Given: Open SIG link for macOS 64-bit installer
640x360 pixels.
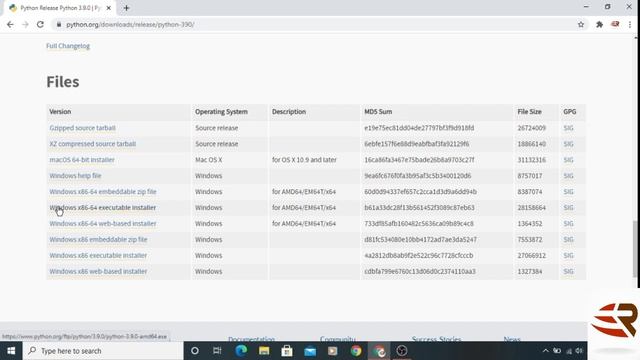Looking at the screenshot, I should 568,160.
